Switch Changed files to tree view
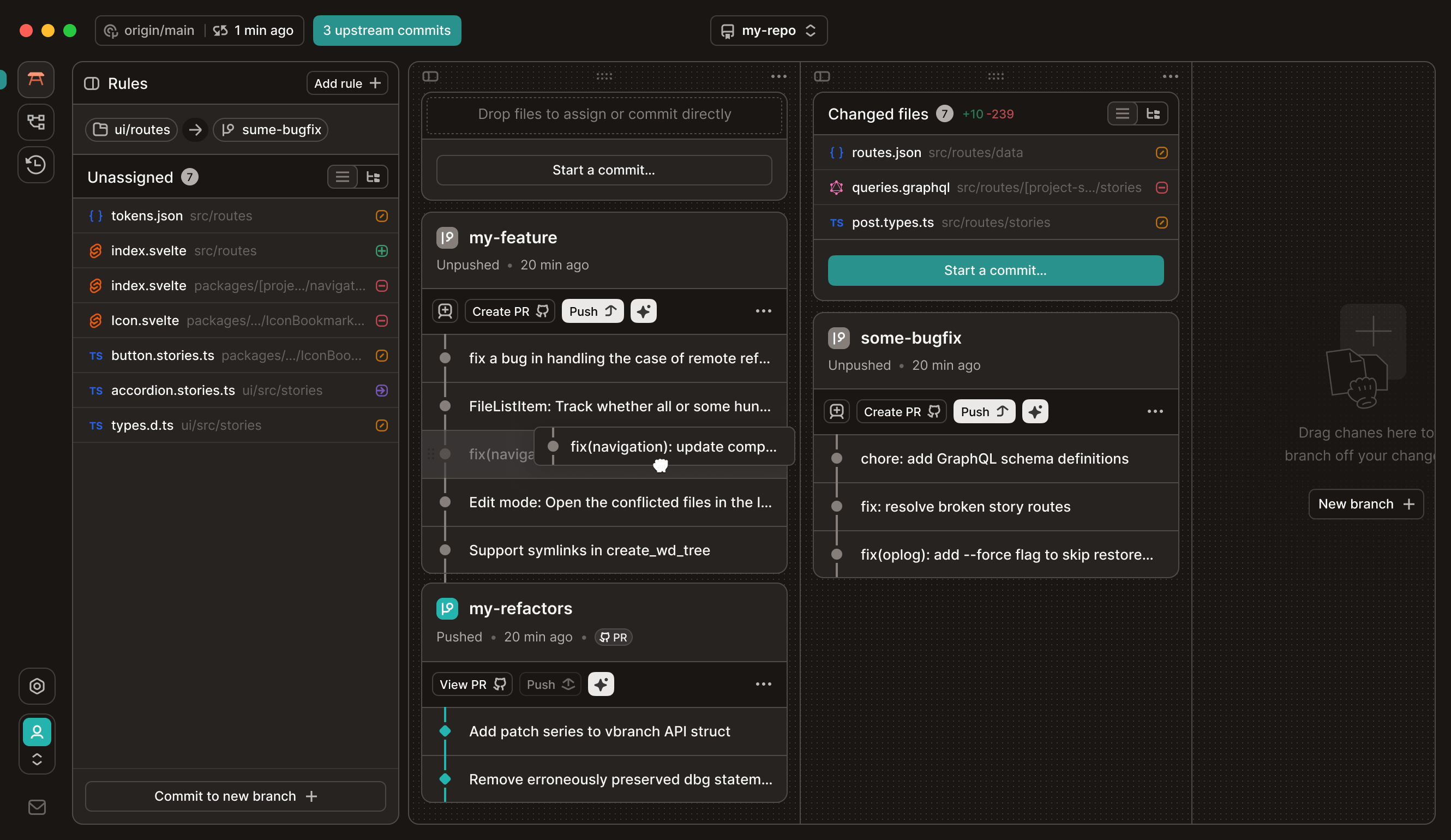Image resolution: width=1451 pixels, height=840 pixels. [1153, 113]
